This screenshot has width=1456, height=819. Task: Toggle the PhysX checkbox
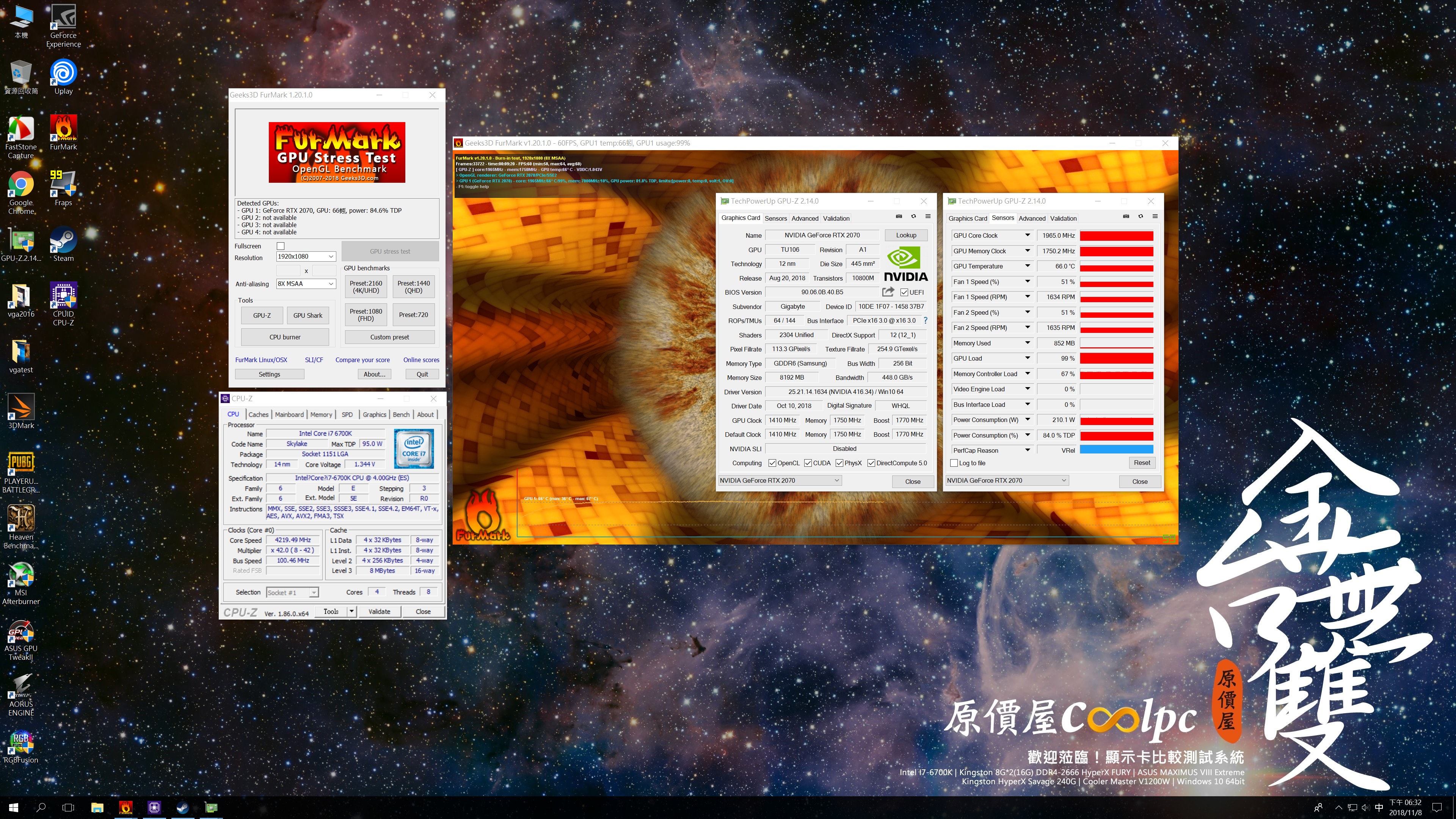point(839,463)
